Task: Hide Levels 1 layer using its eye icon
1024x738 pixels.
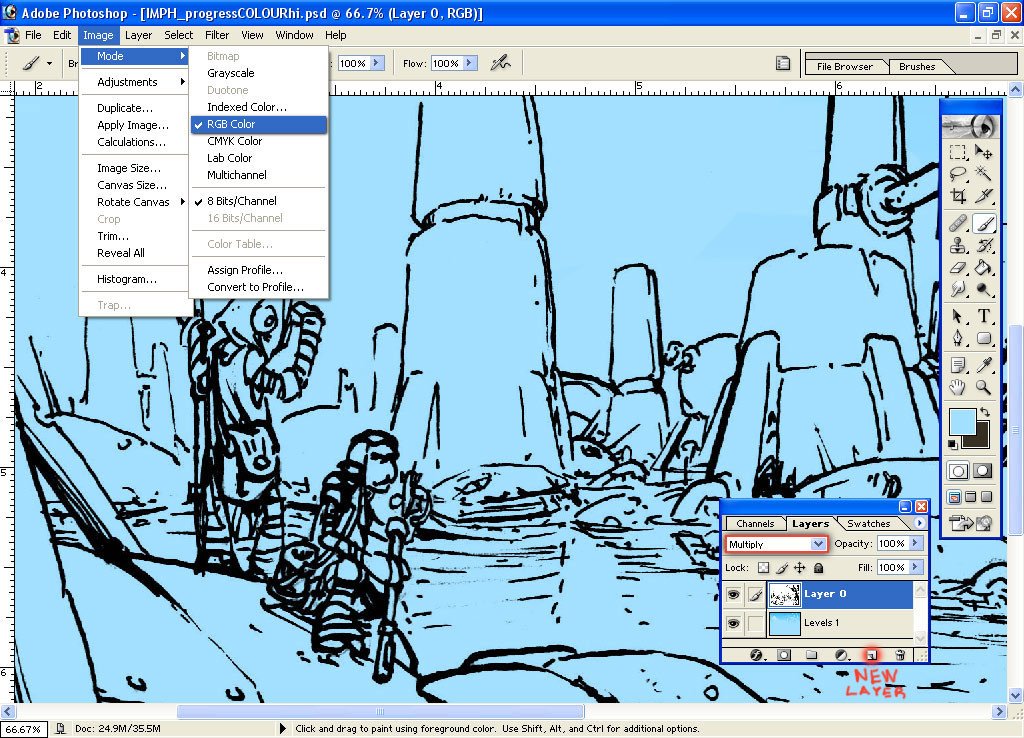Action: [733, 624]
